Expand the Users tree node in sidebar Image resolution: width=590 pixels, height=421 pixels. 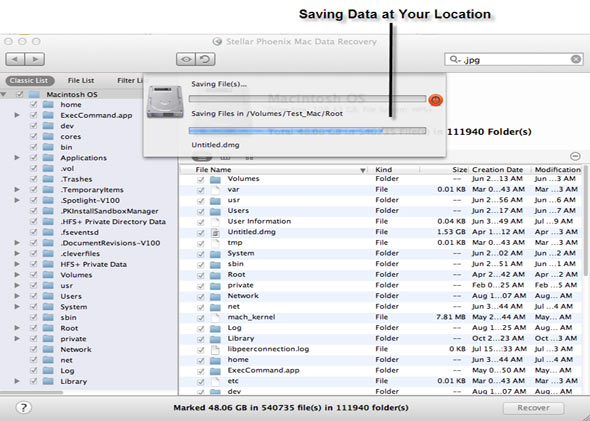pyautogui.click(x=17, y=296)
